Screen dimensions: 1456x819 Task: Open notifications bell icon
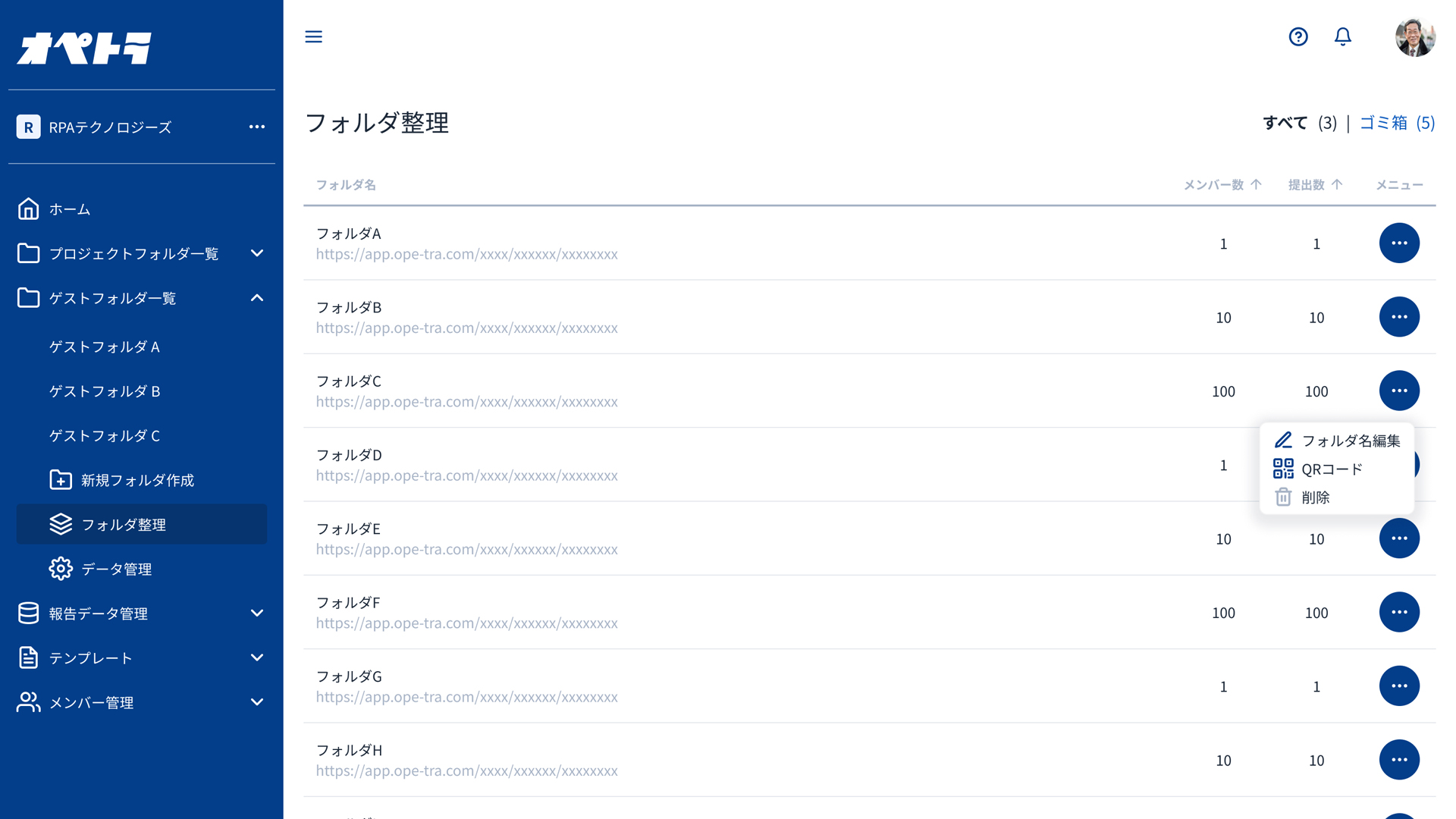click(x=1343, y=36)
